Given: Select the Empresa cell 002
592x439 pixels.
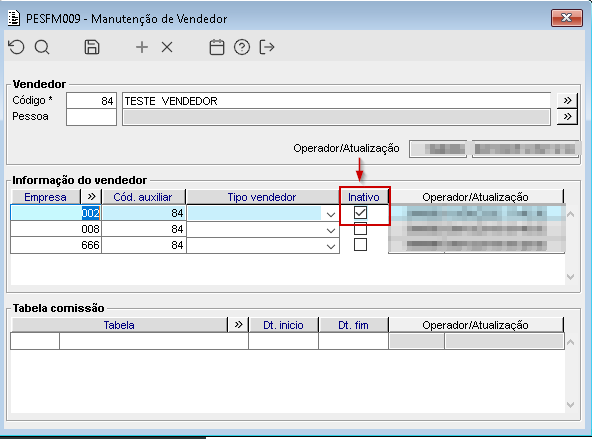Looking at the screenshot, I should [x=56, y=213].
